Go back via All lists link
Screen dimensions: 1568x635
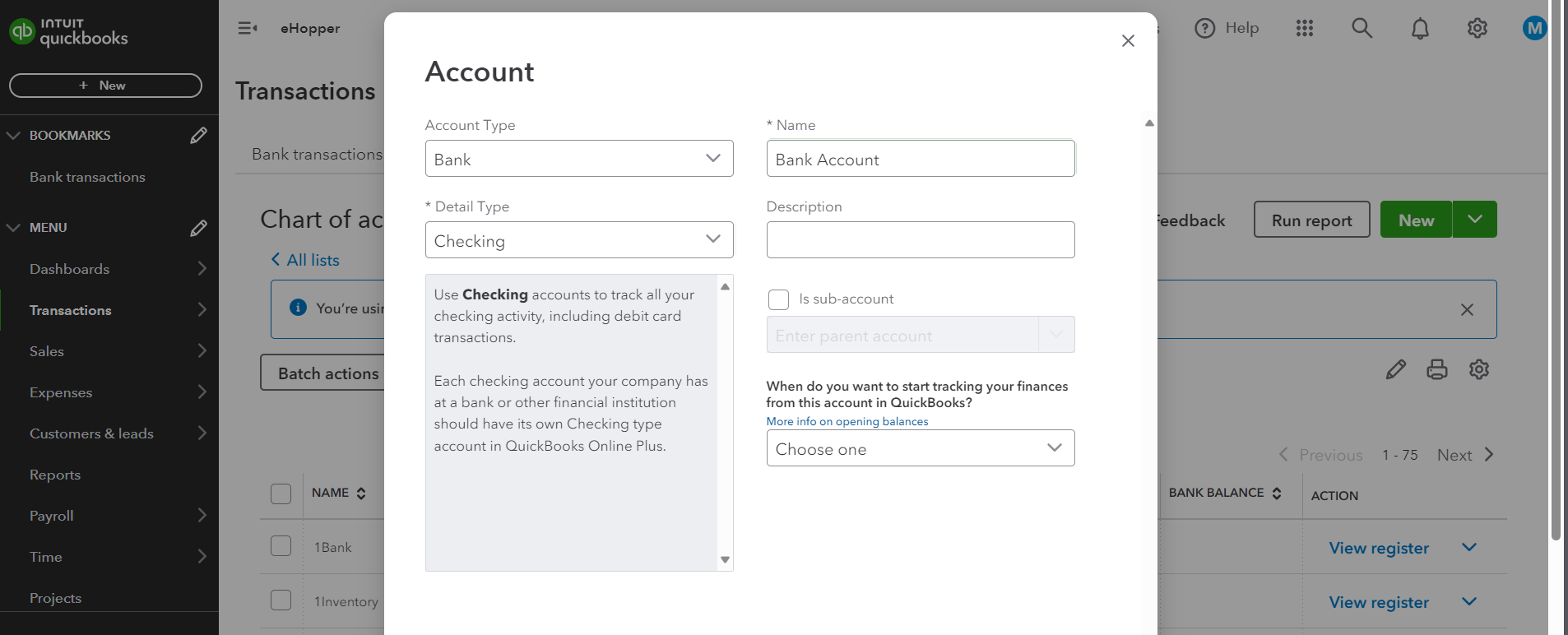pos(305,260)
